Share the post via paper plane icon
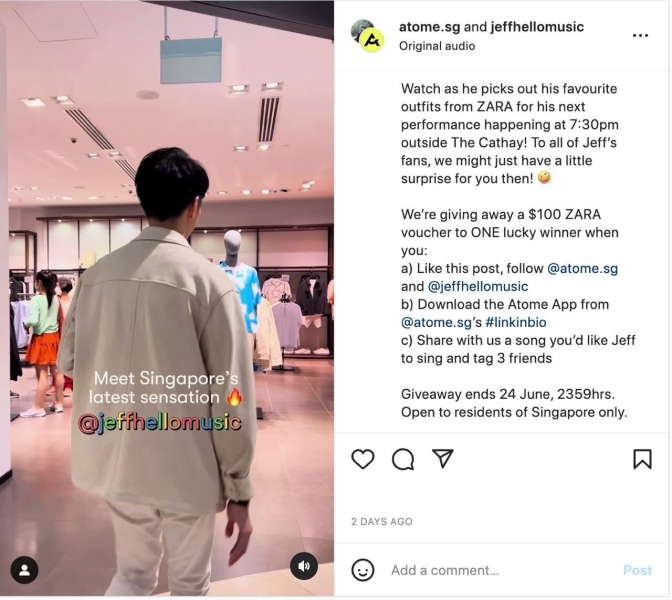The image size is (672, 600). pos(443,459)
